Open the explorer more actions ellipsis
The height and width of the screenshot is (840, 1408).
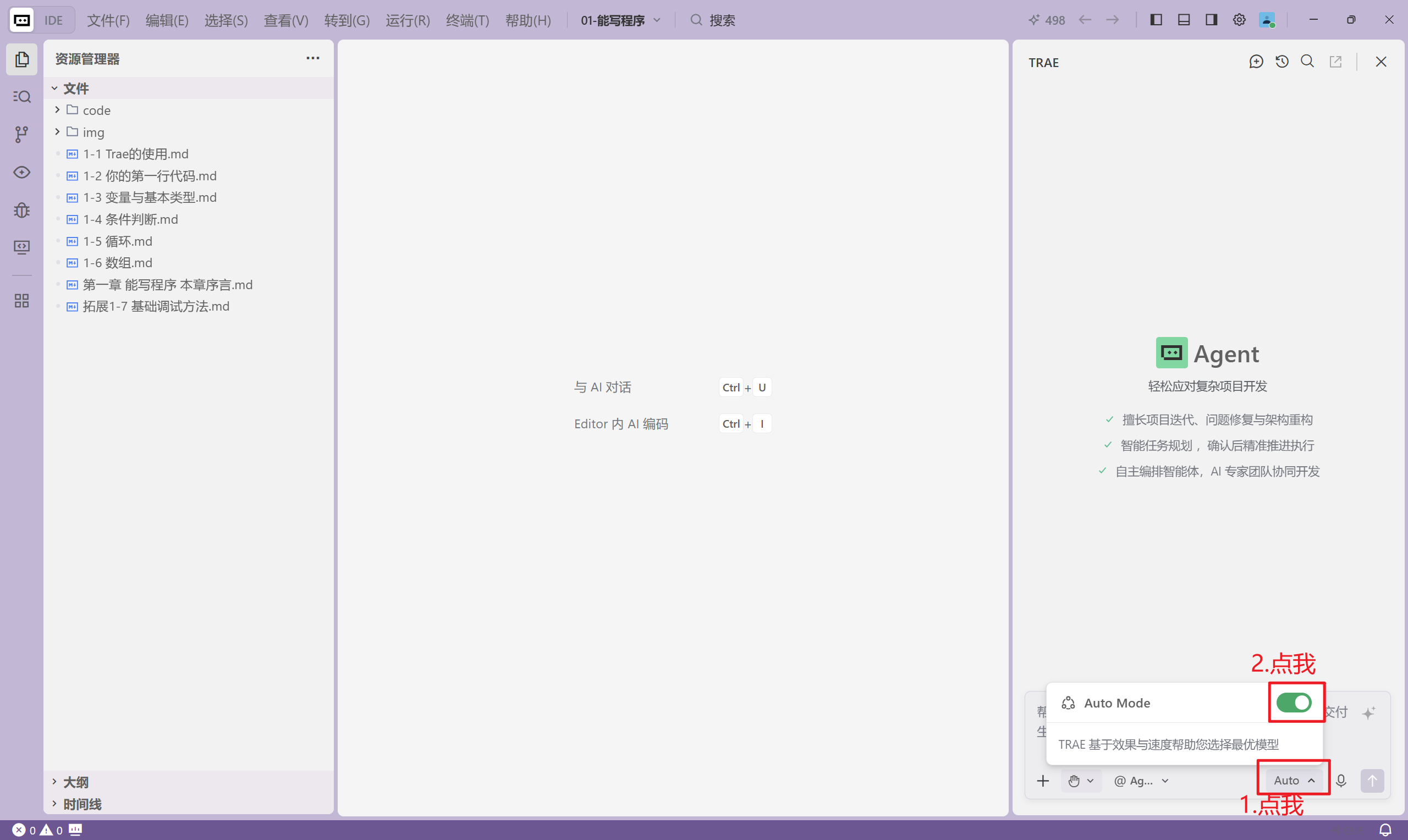312,58
